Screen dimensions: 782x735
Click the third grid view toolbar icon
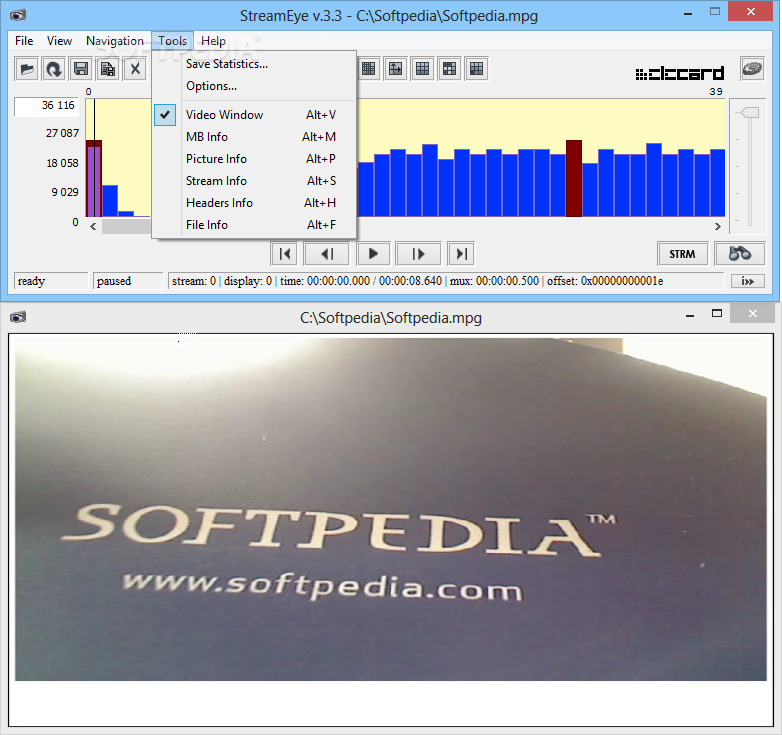422,69
